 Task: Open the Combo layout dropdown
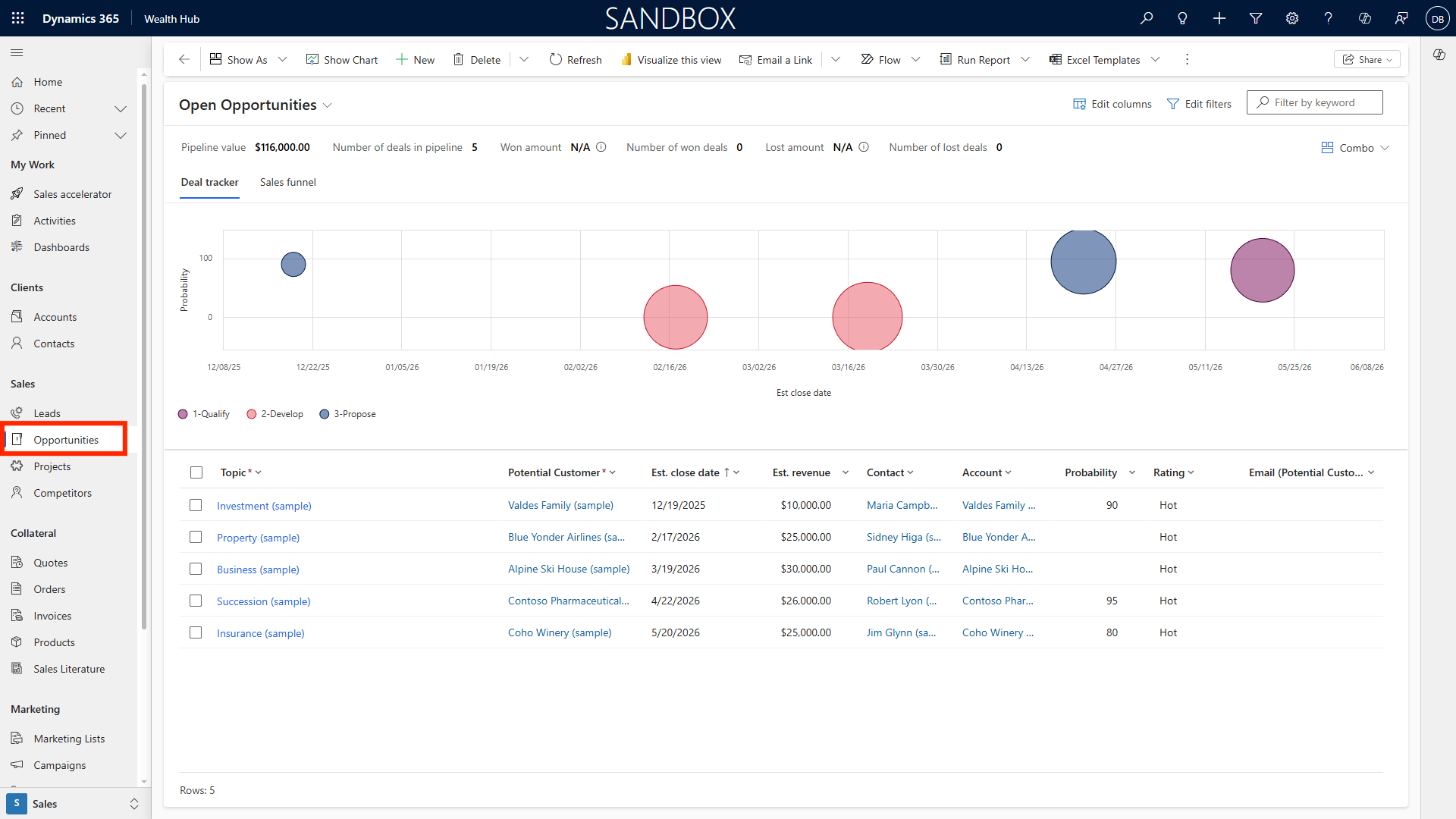[x=1355, y=148]
